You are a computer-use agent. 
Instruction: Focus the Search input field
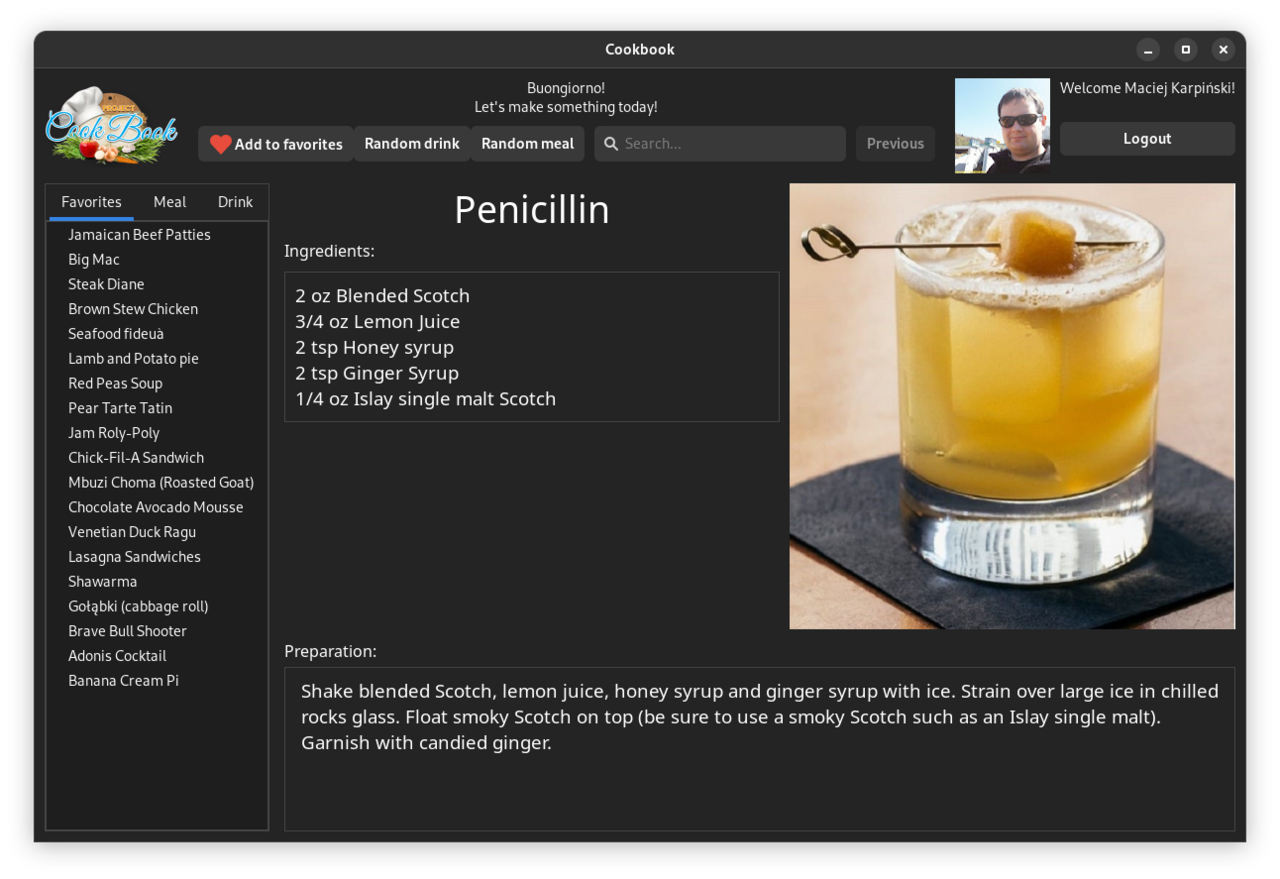[x=720, y=144]
